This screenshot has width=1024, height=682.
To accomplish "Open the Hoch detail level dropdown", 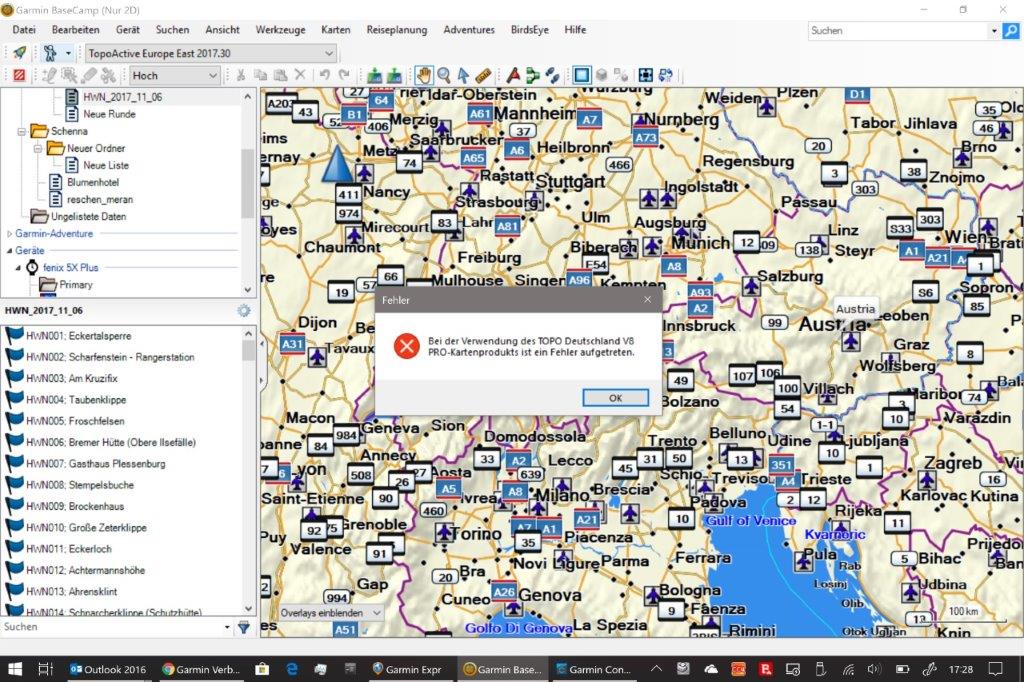I will 174,76.
